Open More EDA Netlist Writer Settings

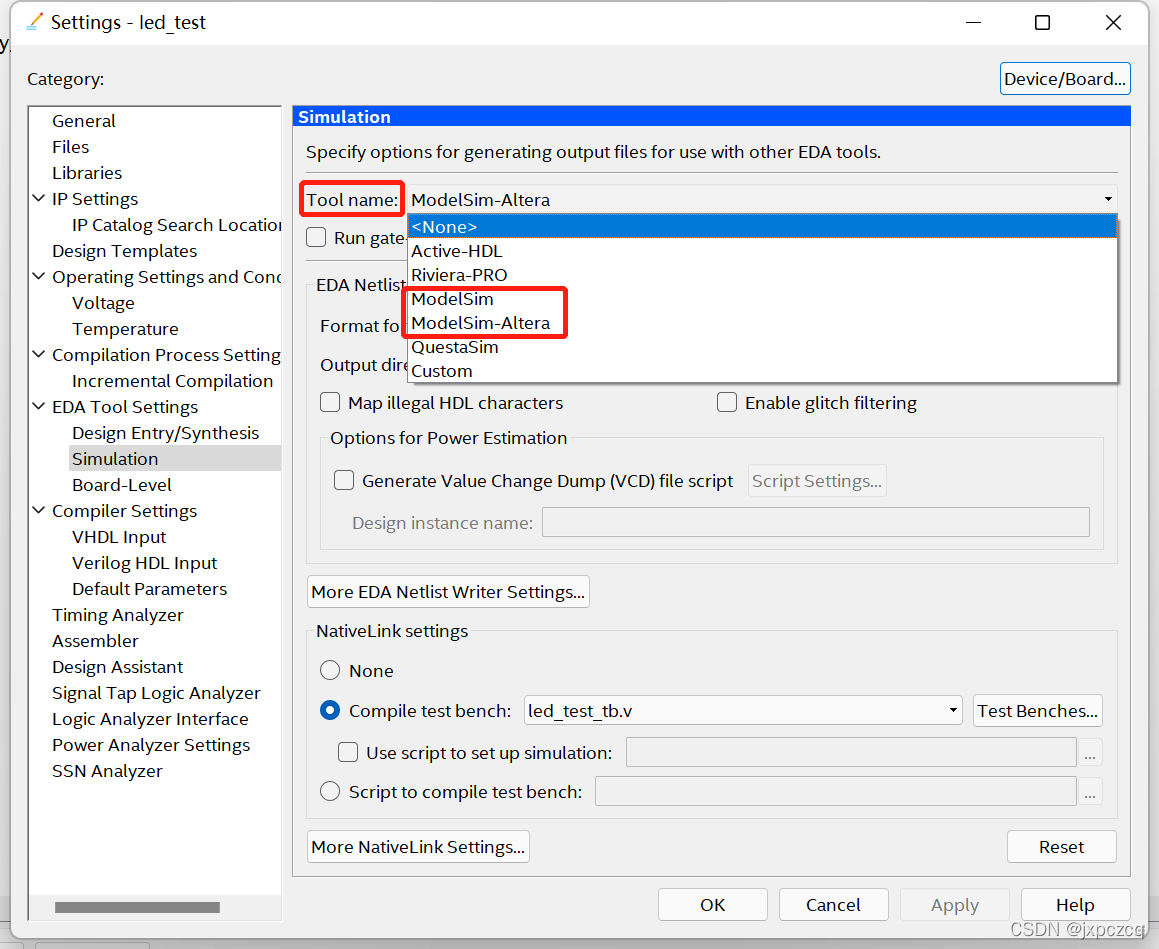tap(448, 591)
